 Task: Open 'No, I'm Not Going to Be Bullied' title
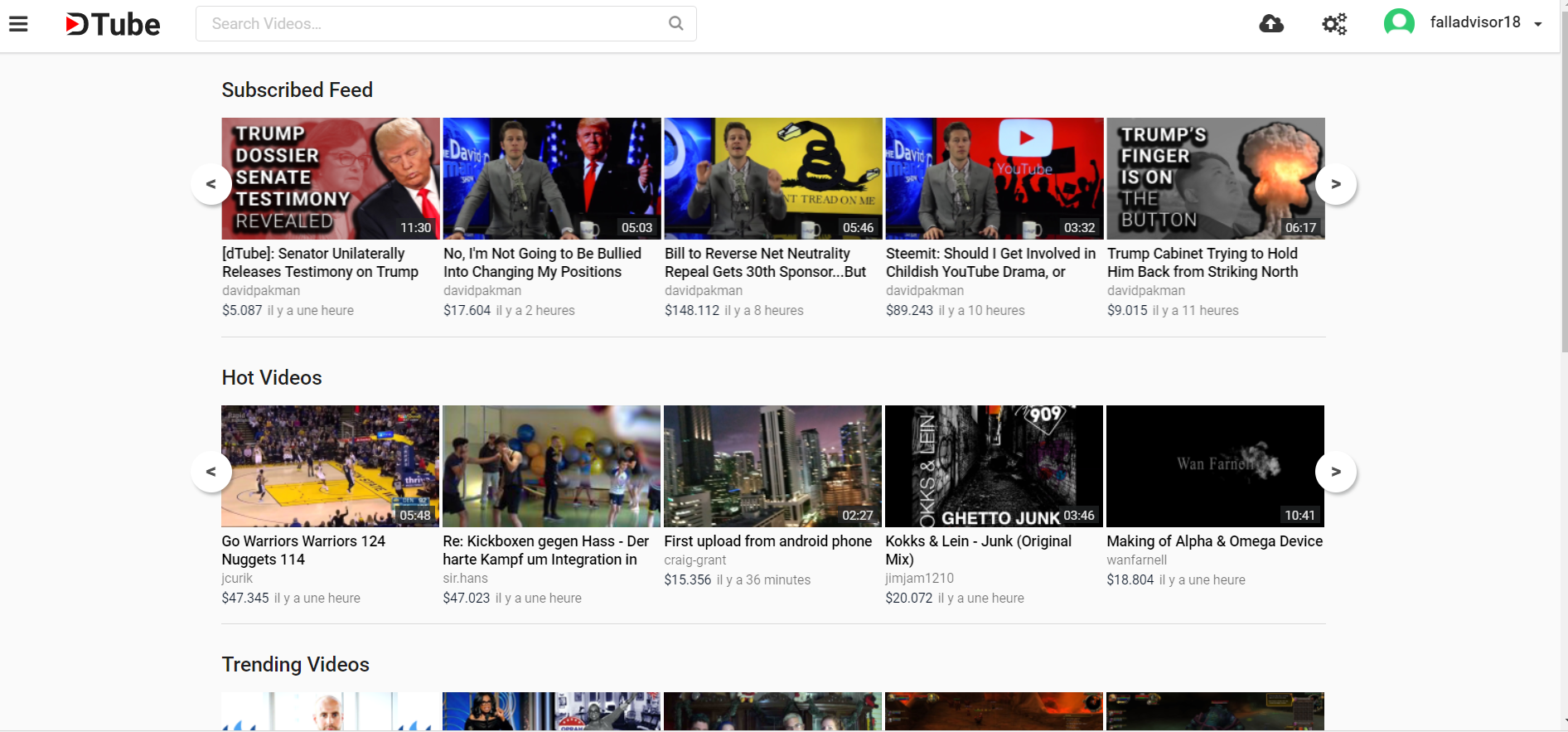tap(543, 263)
